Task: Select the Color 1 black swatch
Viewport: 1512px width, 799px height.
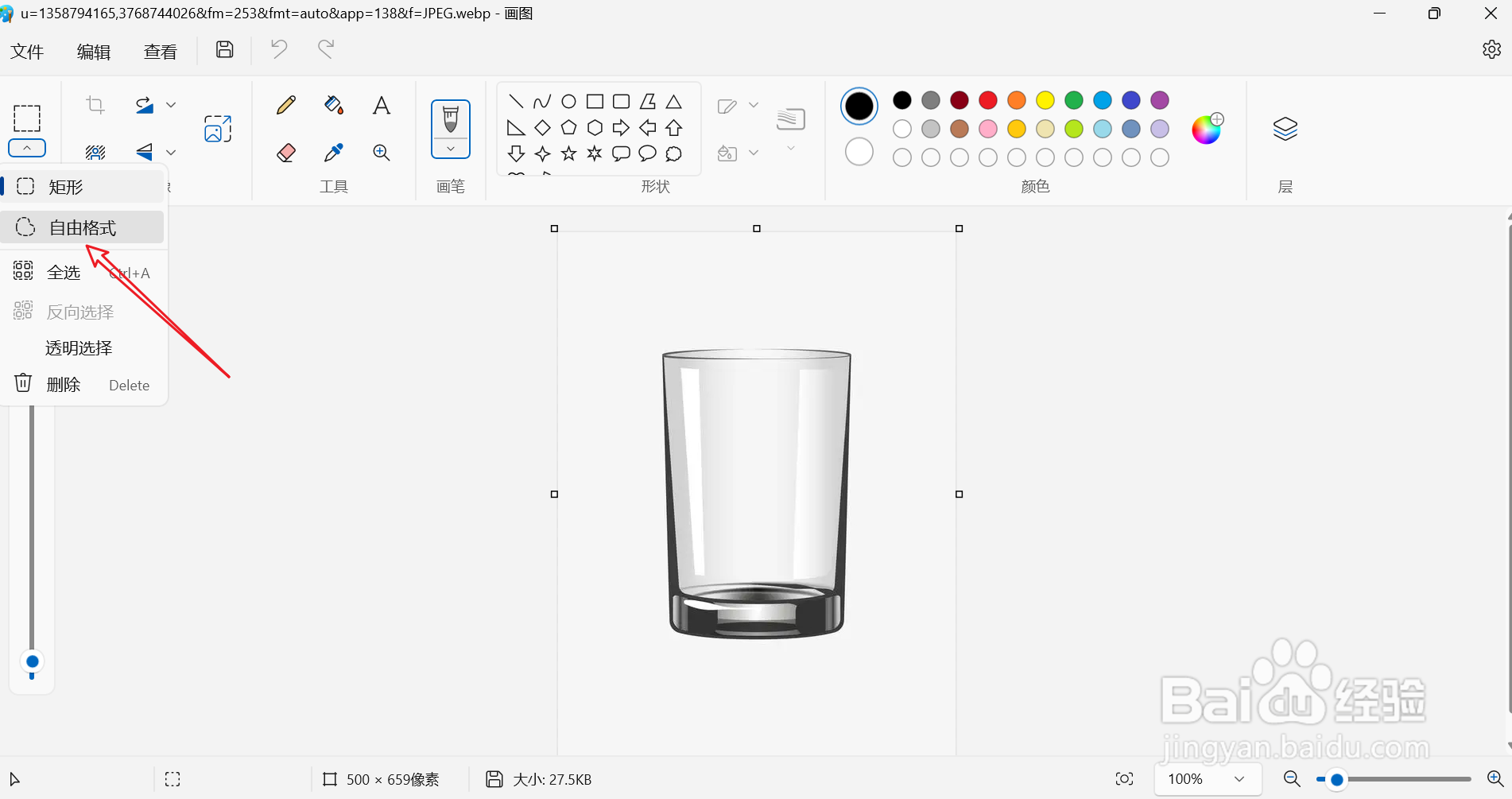Action: point(859,107)
